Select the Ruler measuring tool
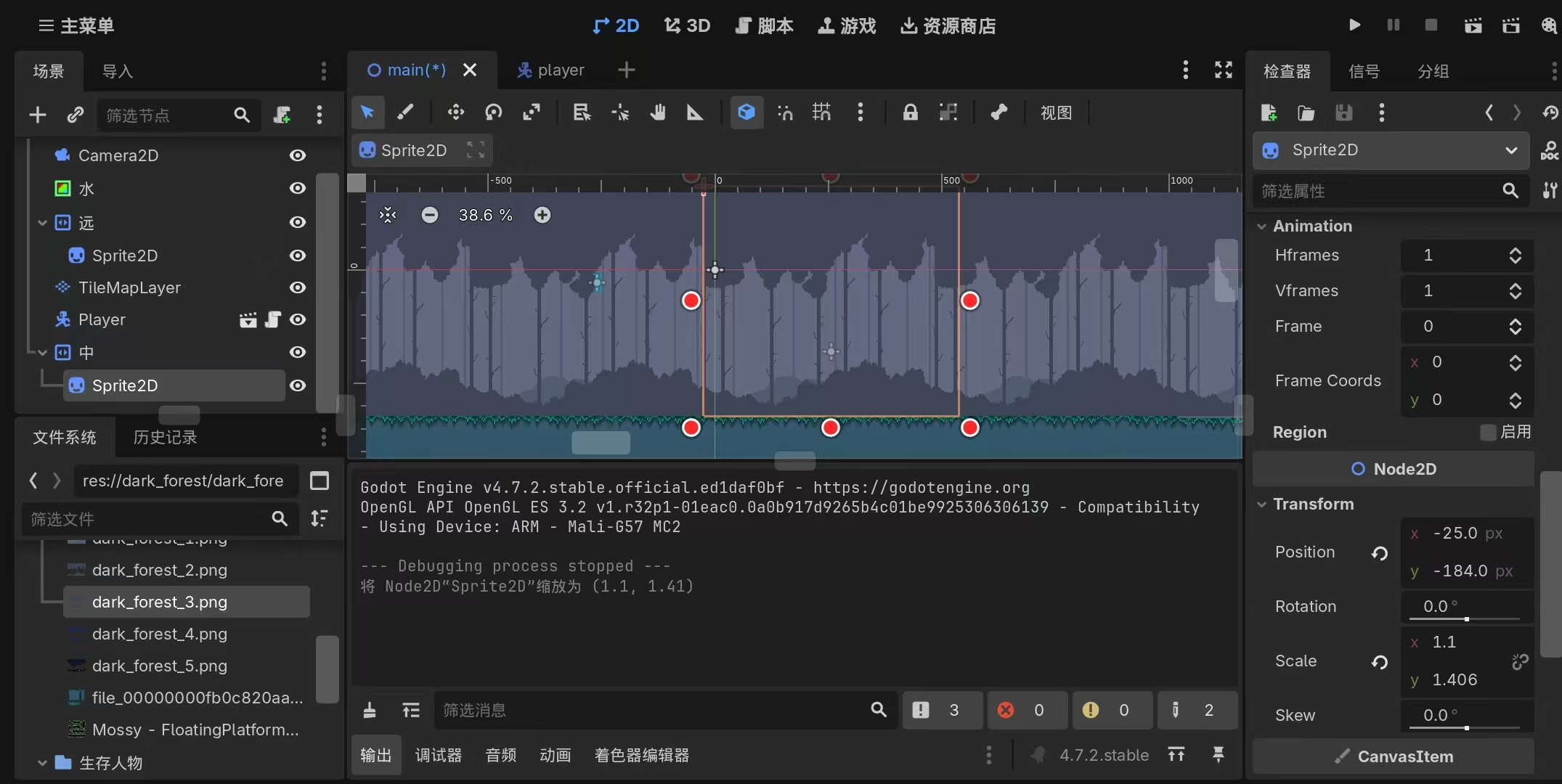The height and width of the screenshot is (784, 1562). point(695,113)
